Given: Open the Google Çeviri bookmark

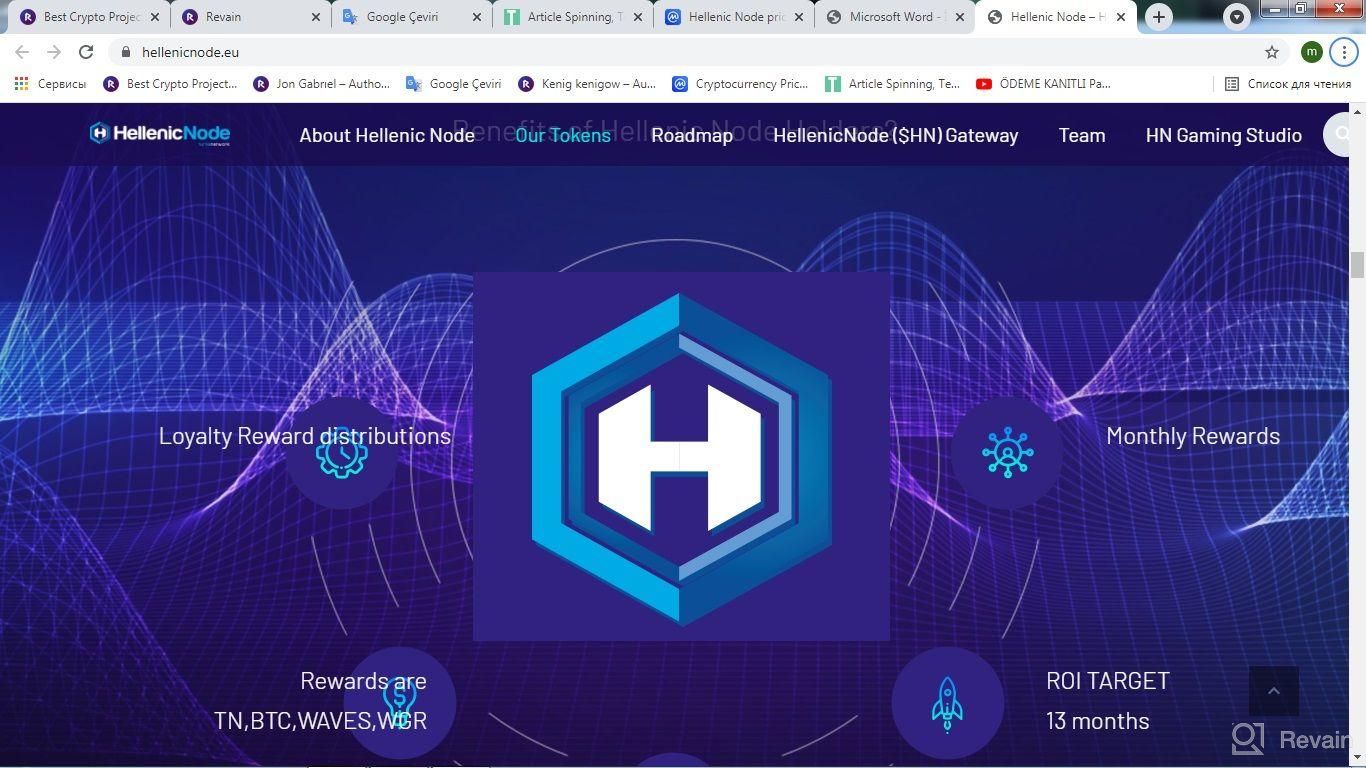Looking at the screenshot, I should pyautogui.click(x=454, y=84).
